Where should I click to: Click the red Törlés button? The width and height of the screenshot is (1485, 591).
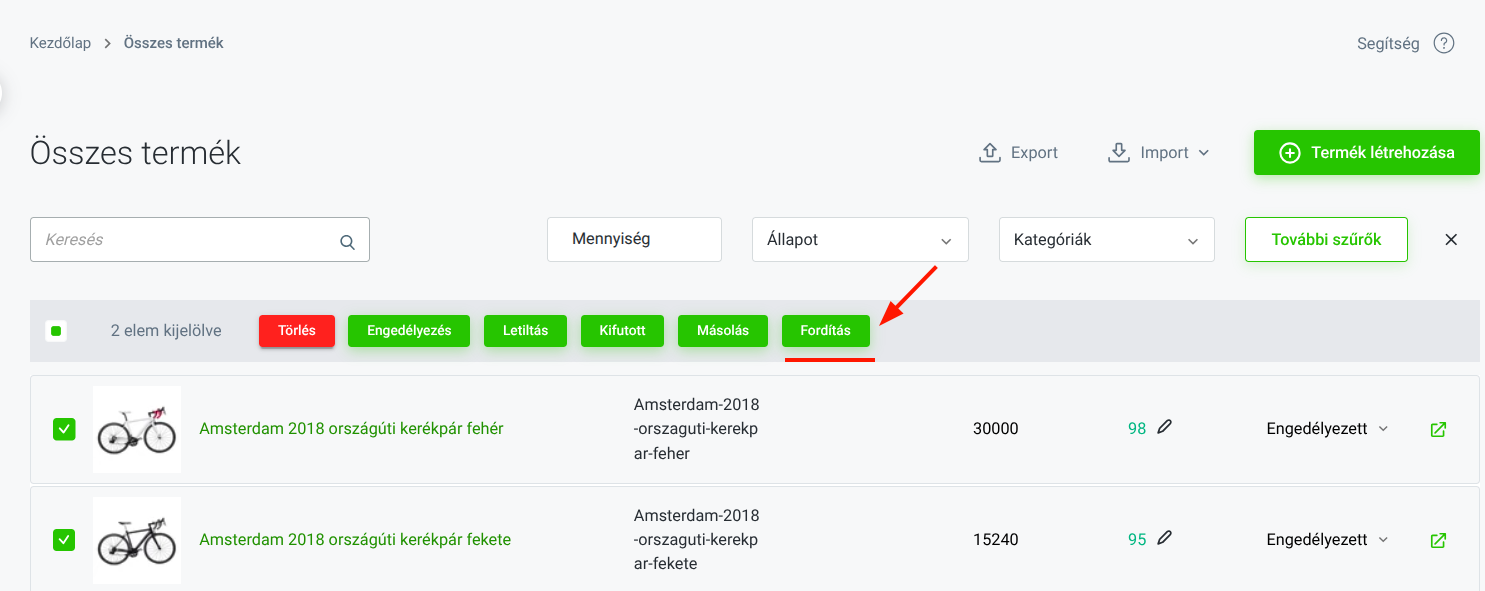(297, 331)
